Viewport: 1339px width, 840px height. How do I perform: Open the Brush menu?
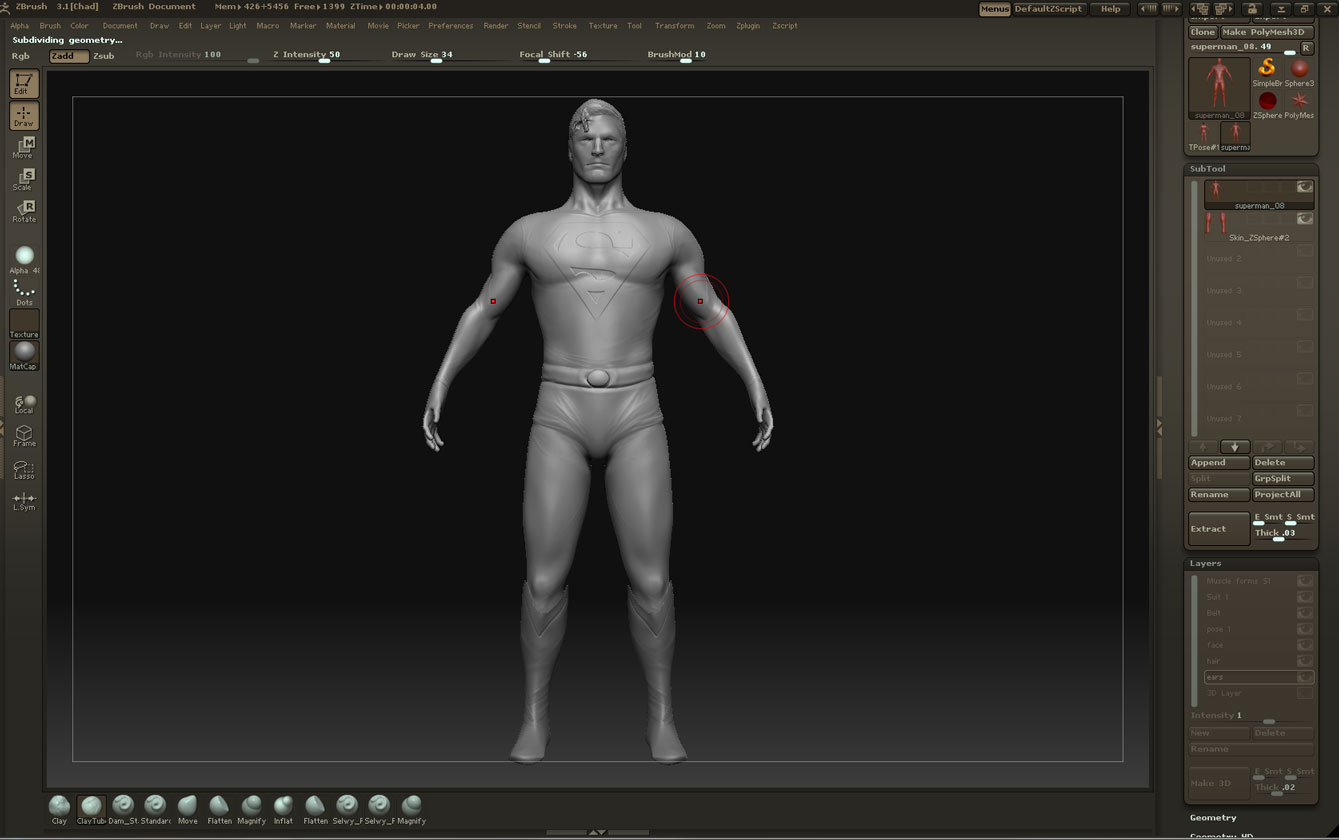pyautogui.click(x=50, y=26)
